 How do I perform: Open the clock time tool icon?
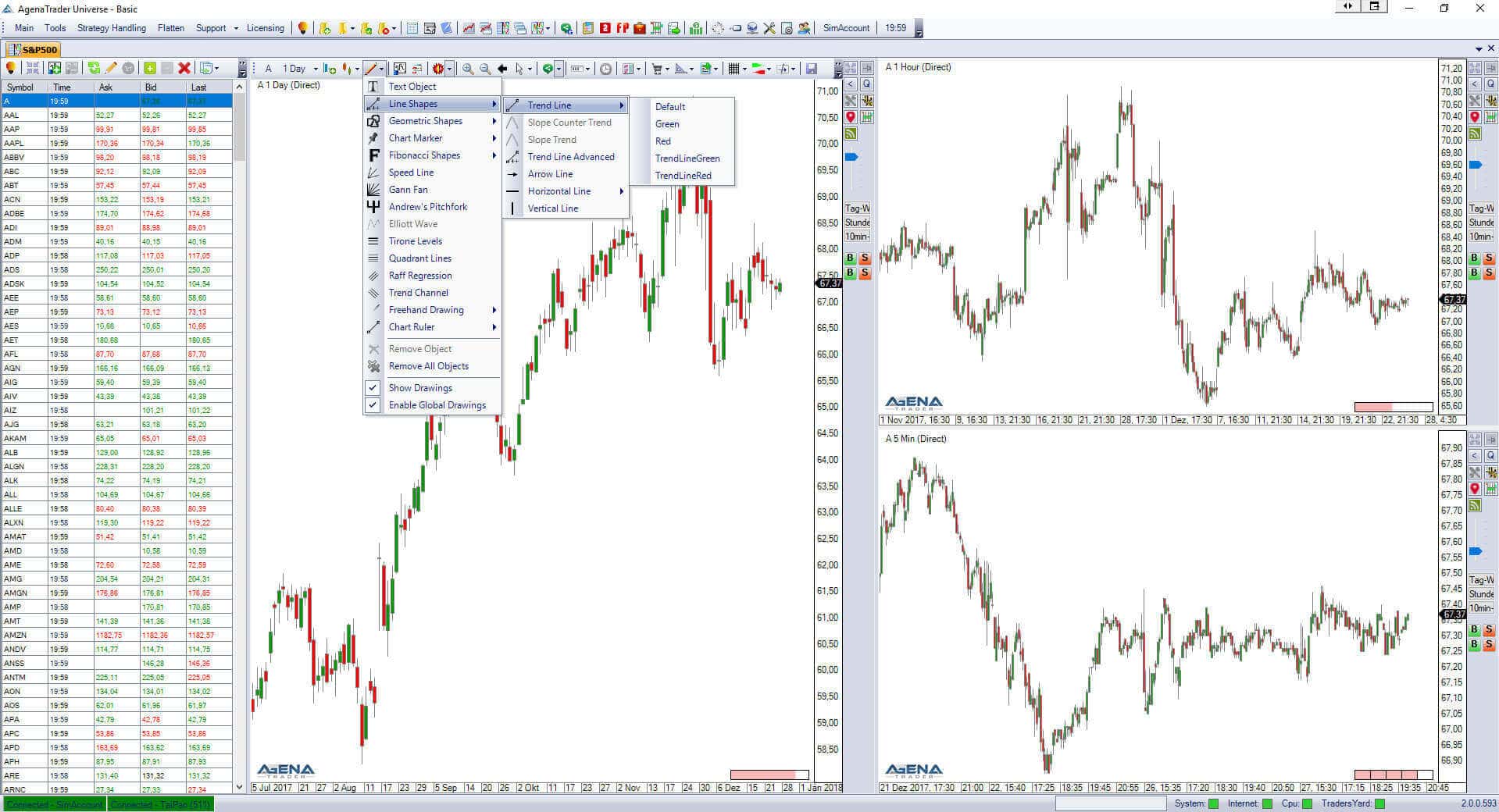click(605, 69)
